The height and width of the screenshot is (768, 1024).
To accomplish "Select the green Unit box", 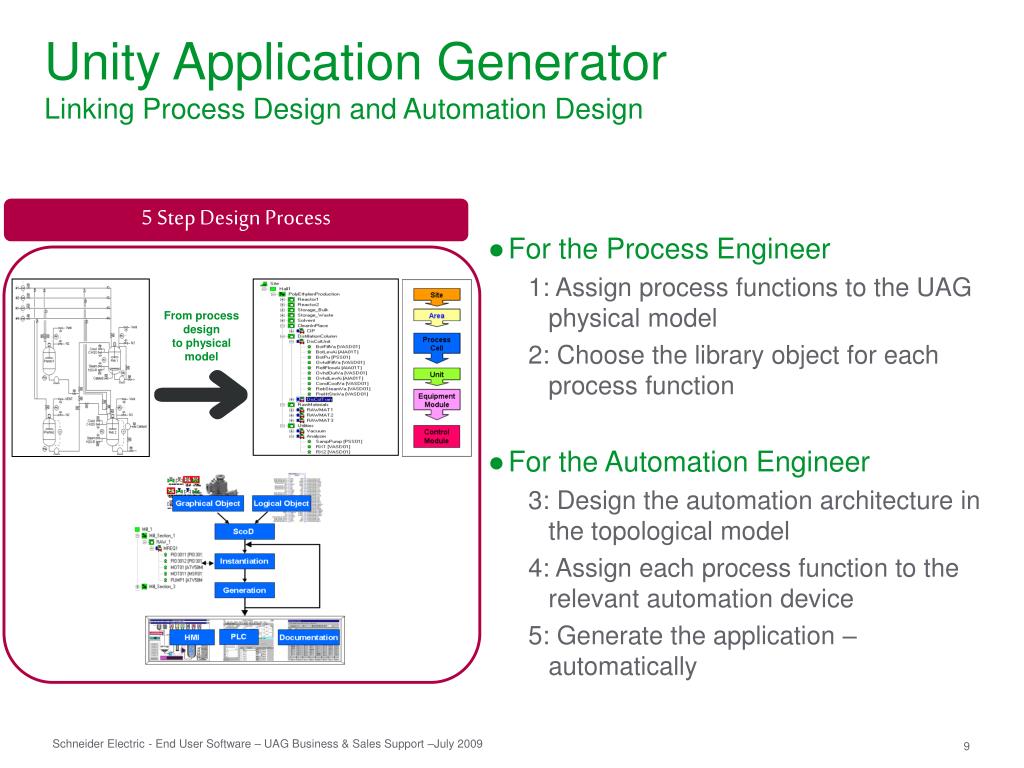I will point(436,374).
